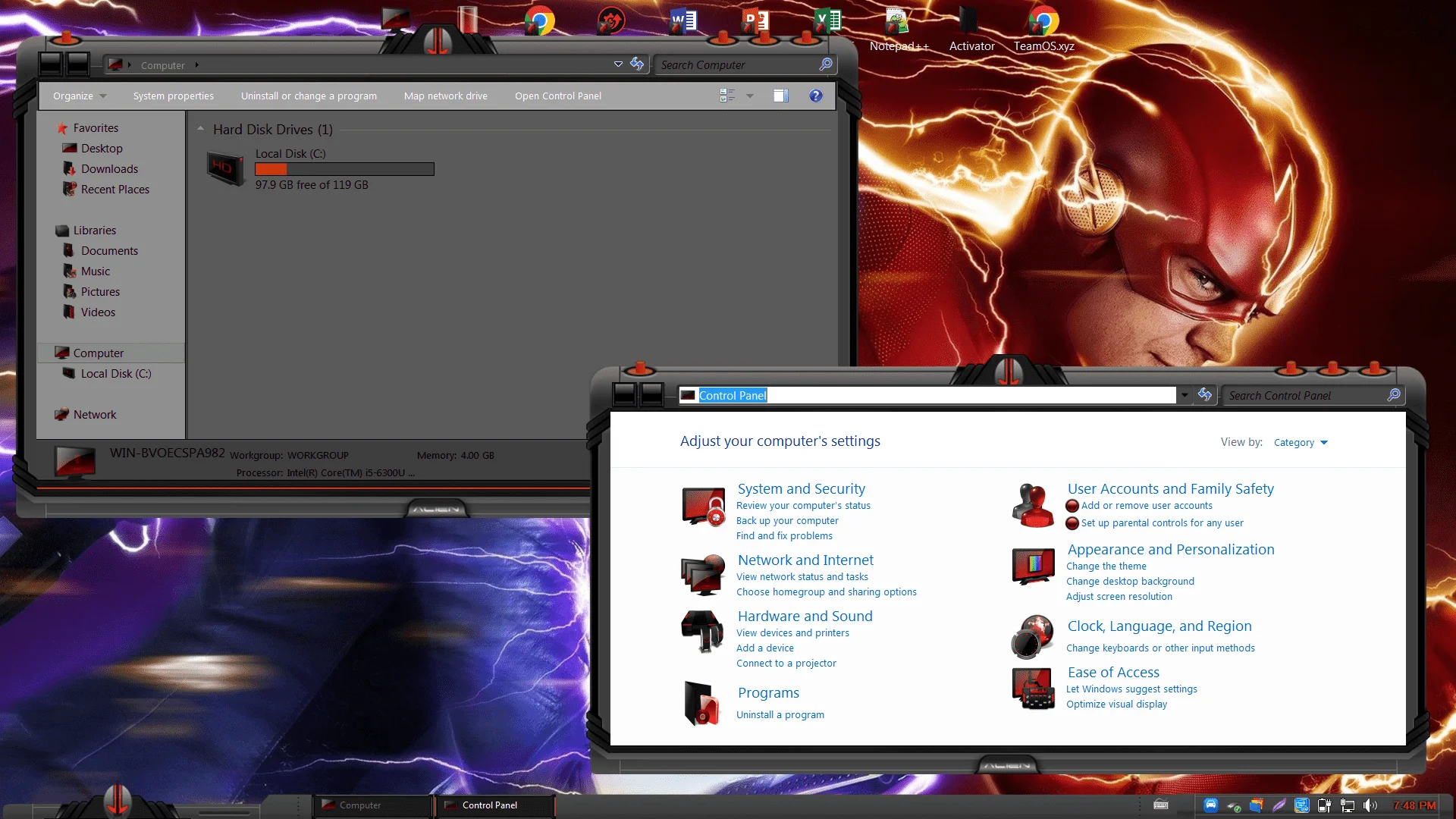Image resolution: width=1456 pixels, height=819 pixels.
Task: Open the volume icon in the system tray
Action: click(1370, 805)
